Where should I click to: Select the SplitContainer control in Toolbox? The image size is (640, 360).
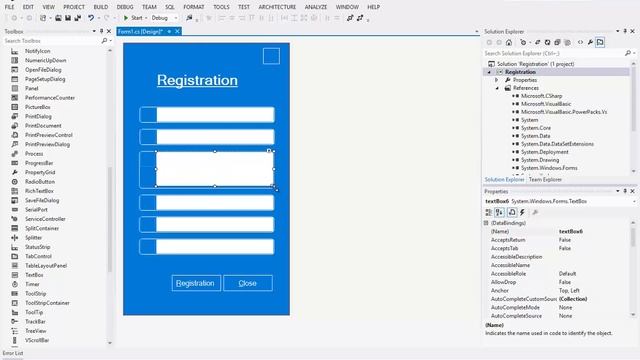[x=42, y=229]
